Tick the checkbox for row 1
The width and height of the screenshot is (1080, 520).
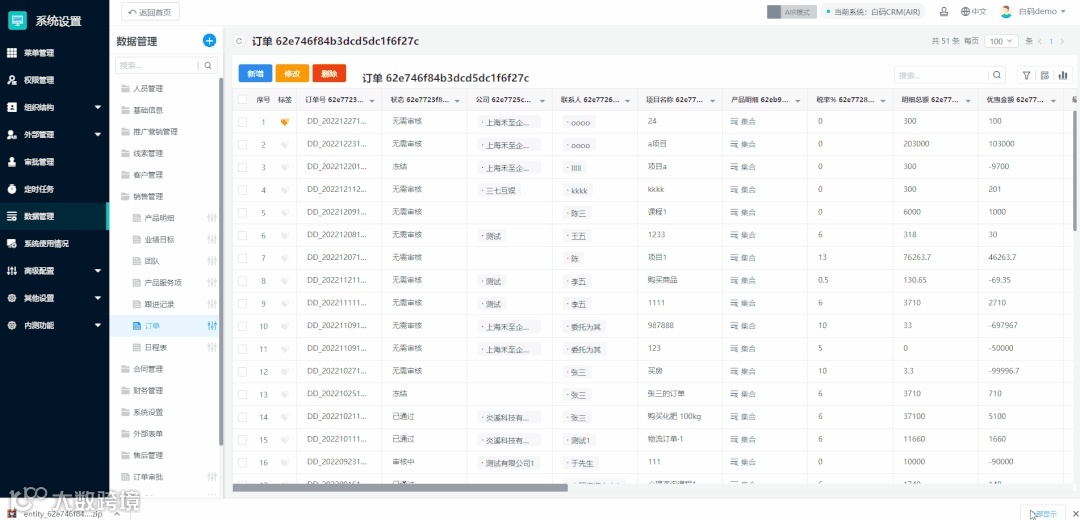[x=242, y=122]
